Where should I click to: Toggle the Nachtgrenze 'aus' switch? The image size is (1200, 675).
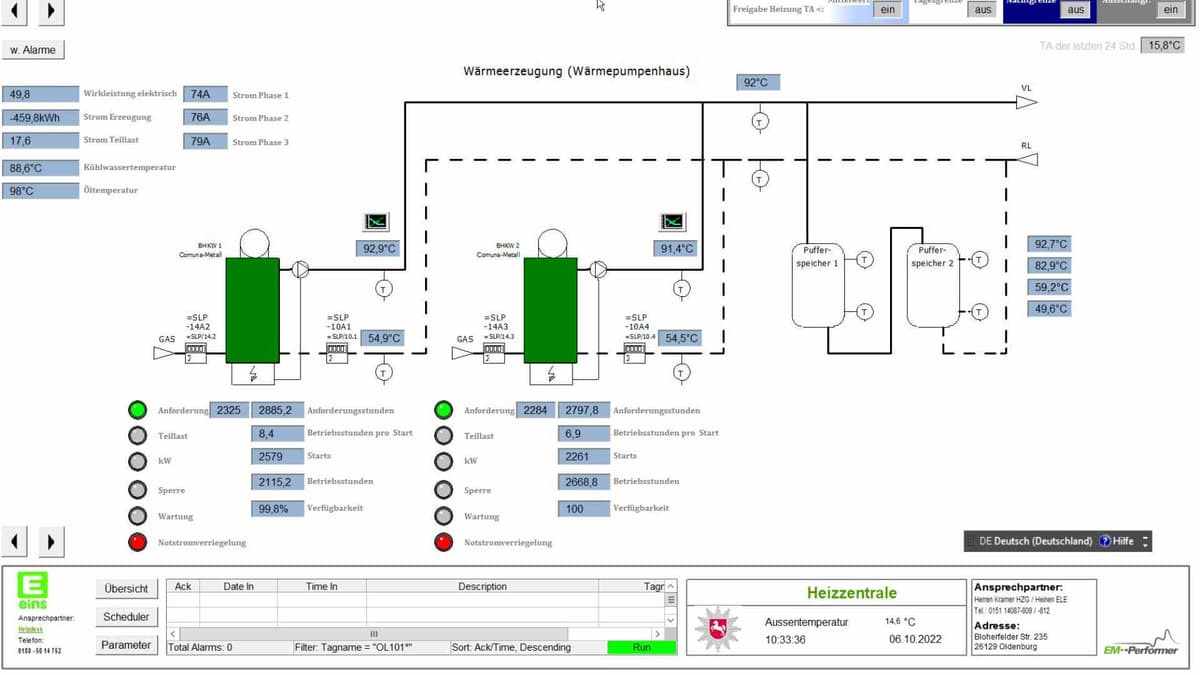pyautogui.click(x=1075, y=9)
